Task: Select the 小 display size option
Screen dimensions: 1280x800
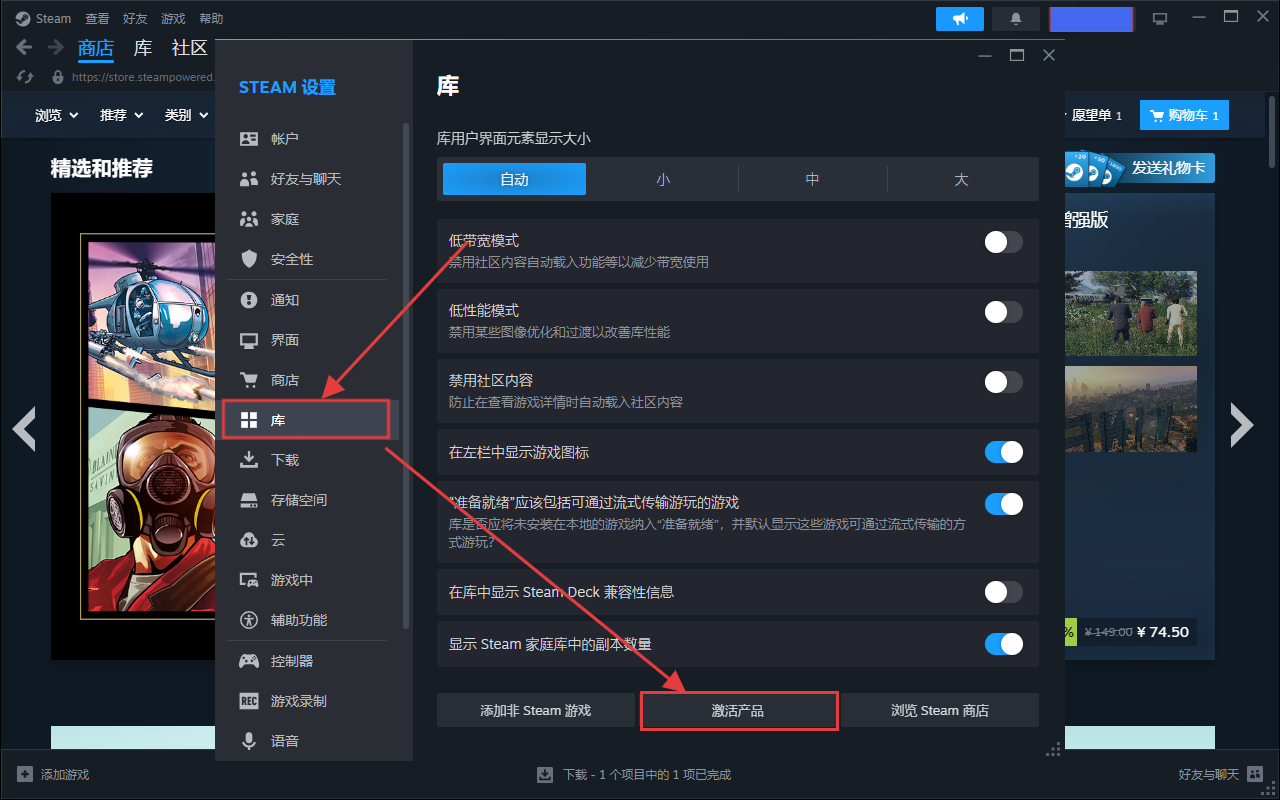Action: [x=663, y=179]
